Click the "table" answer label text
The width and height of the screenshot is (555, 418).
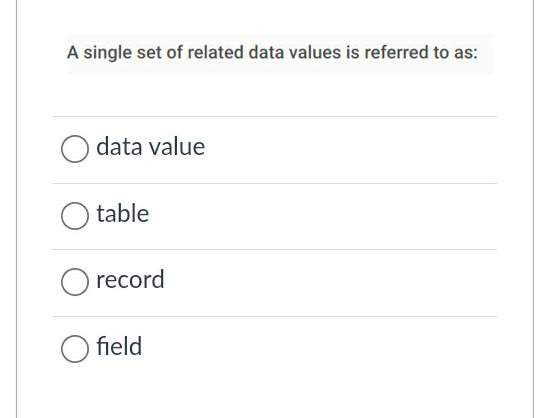(122, 213)
